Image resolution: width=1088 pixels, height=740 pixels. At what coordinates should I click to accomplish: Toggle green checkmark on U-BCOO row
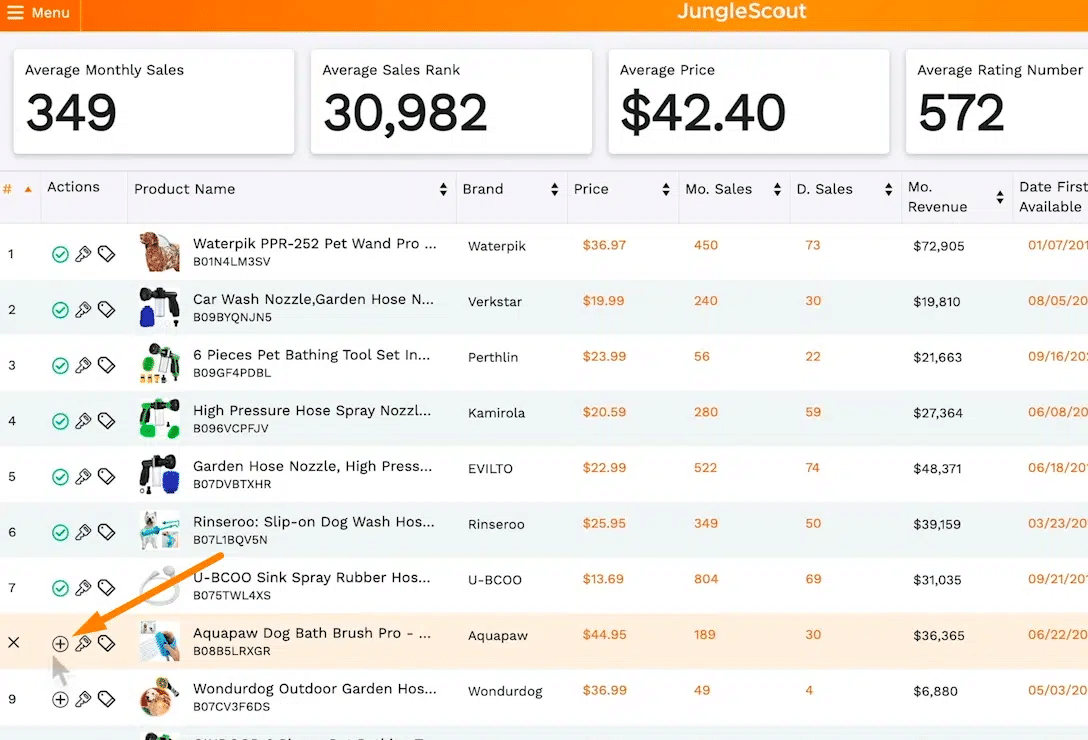click(60, 588)
